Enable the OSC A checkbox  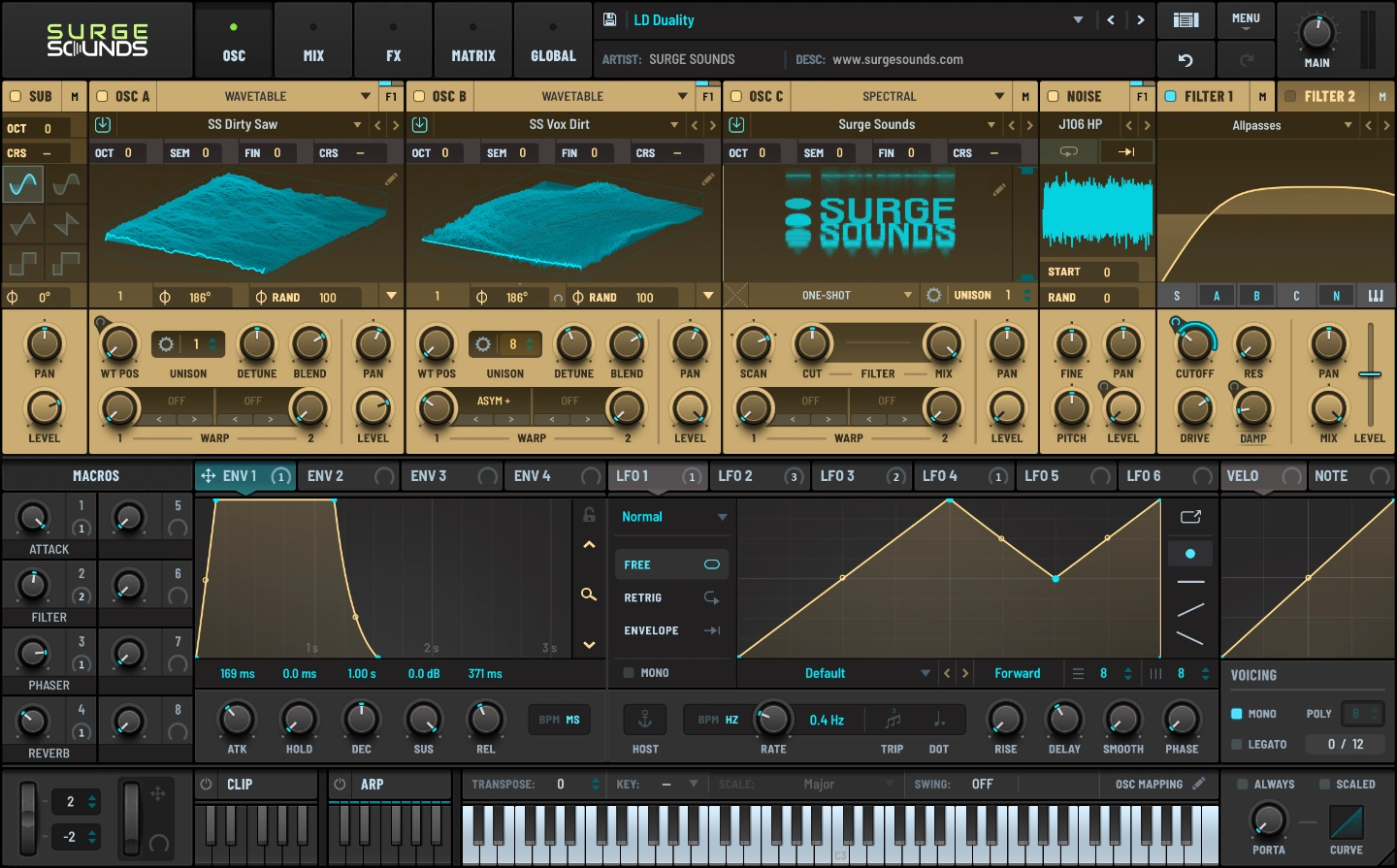[102, 96]
